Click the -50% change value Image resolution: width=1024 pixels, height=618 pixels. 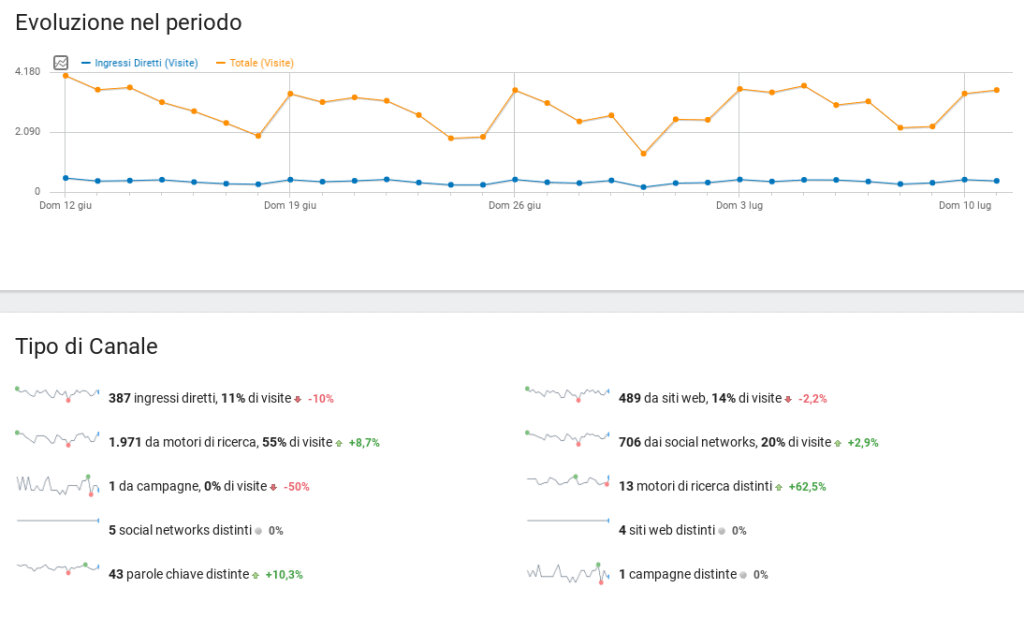[x=296, y=487]
